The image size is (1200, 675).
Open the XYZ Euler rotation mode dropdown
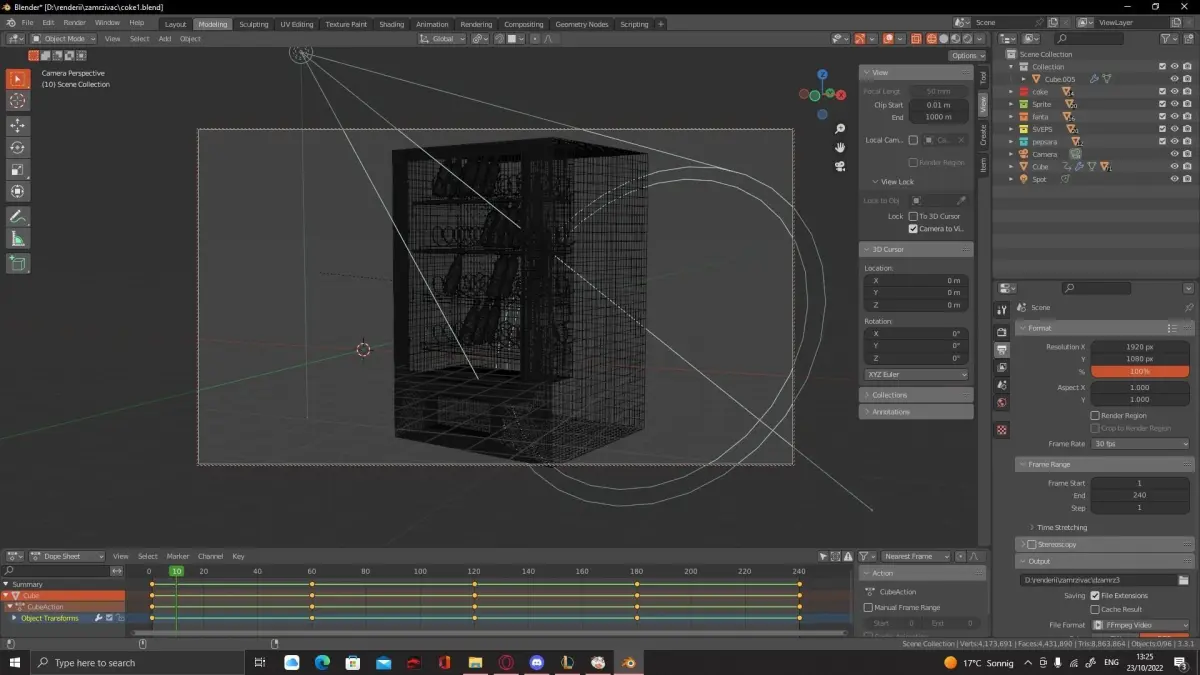(917, 375)
